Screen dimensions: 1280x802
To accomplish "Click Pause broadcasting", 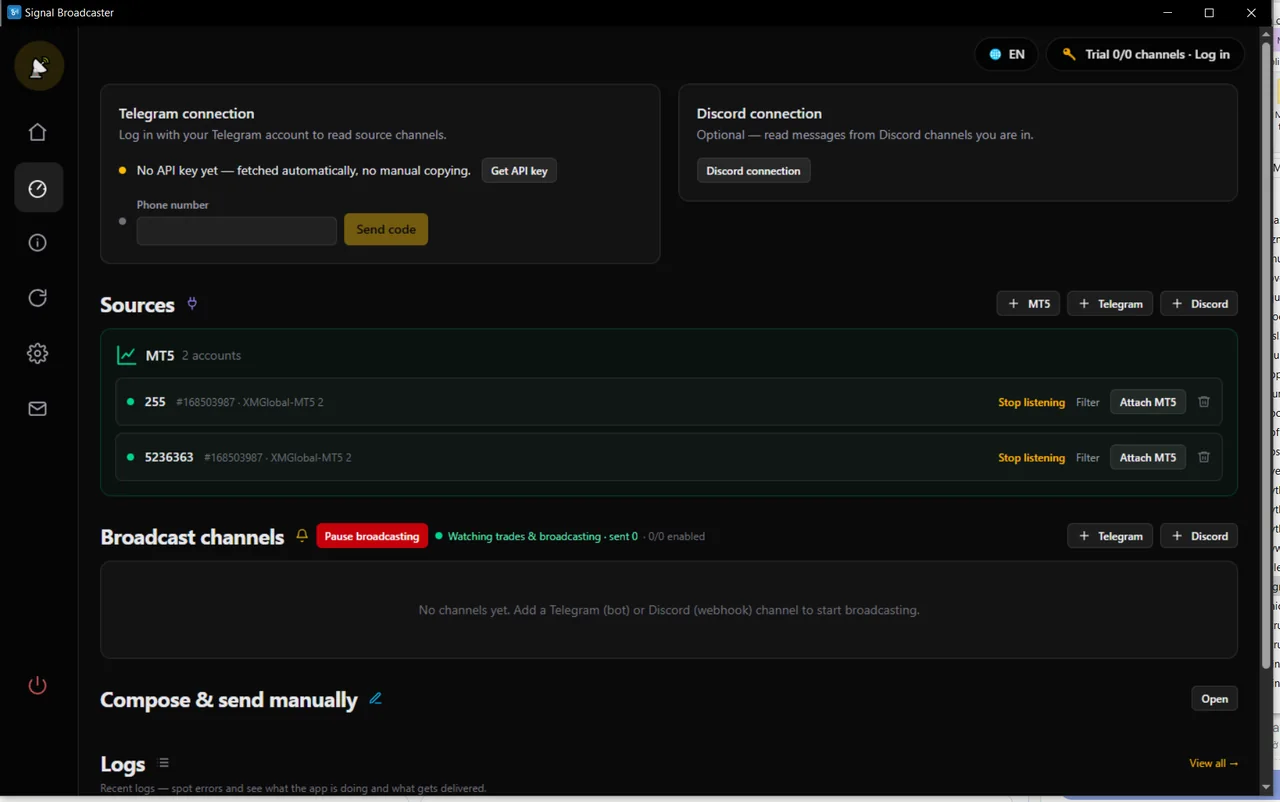I will 372,536.
